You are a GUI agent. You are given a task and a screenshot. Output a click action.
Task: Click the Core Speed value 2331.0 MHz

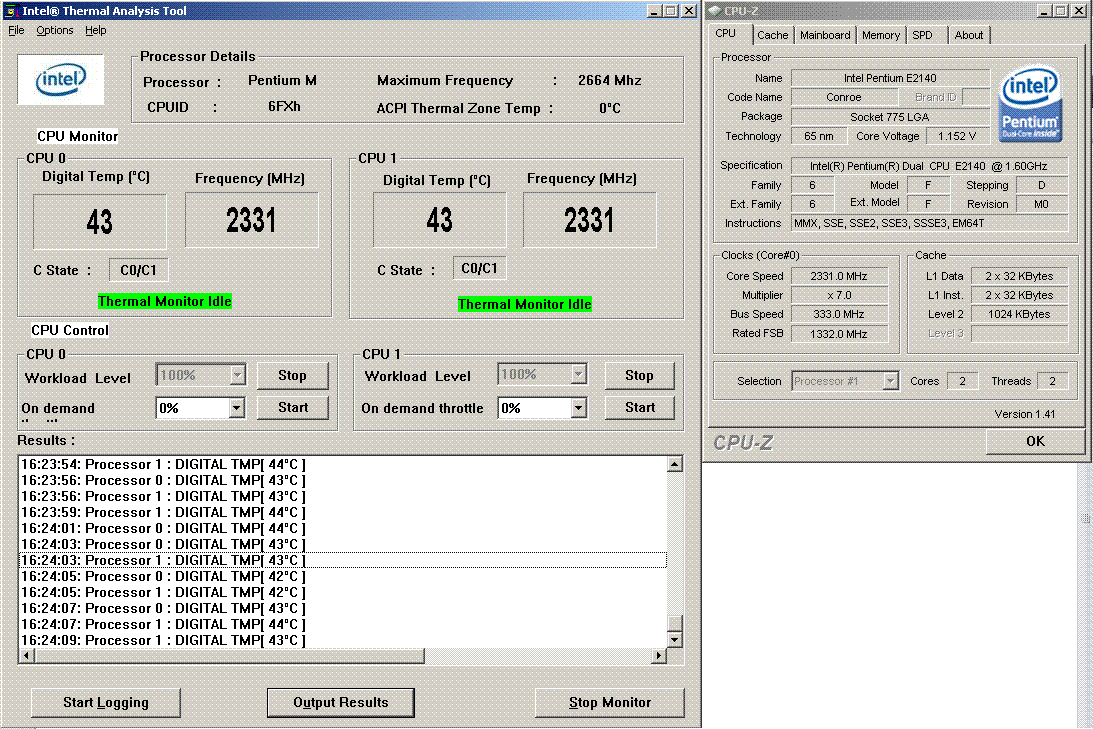coord(839,276)
